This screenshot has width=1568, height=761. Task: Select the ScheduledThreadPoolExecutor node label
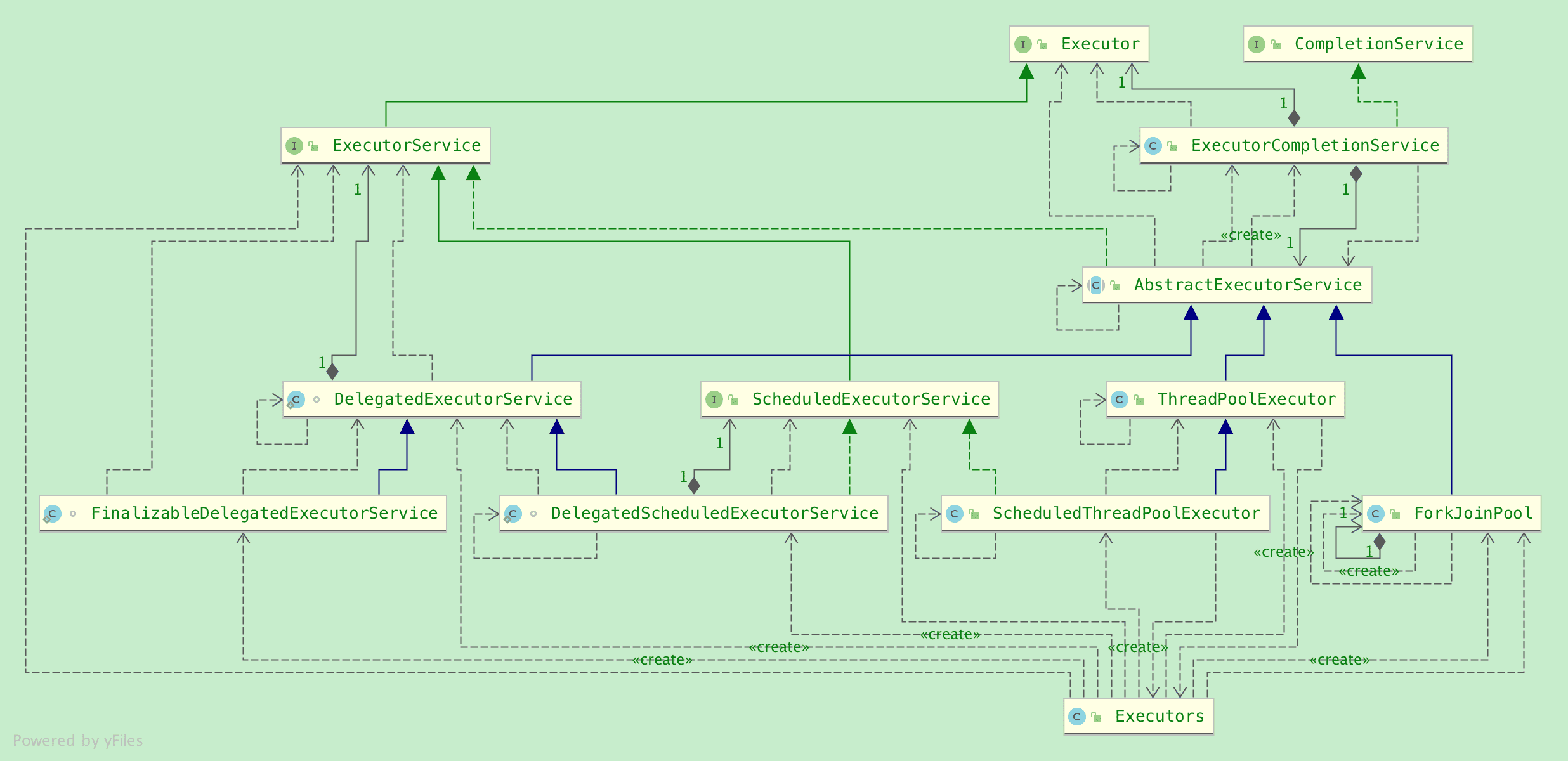1126,513
